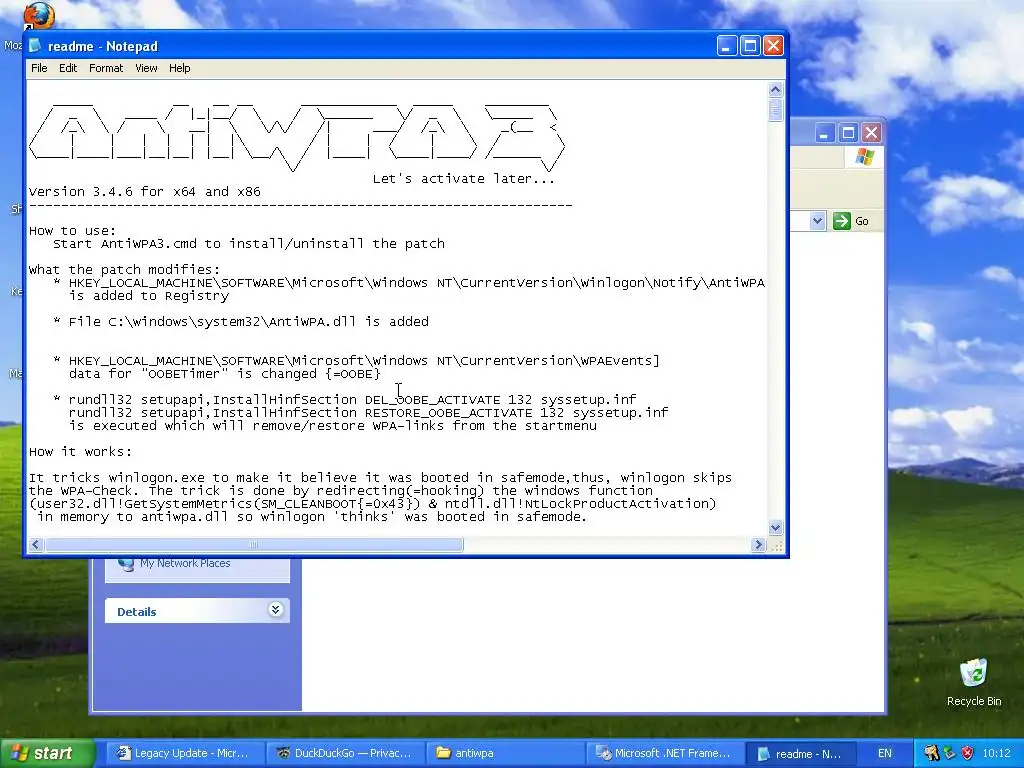This screenshot has width=1024, height=768.
Task: Open the address bar dropdown in Explorer
Action: (817, 221)
